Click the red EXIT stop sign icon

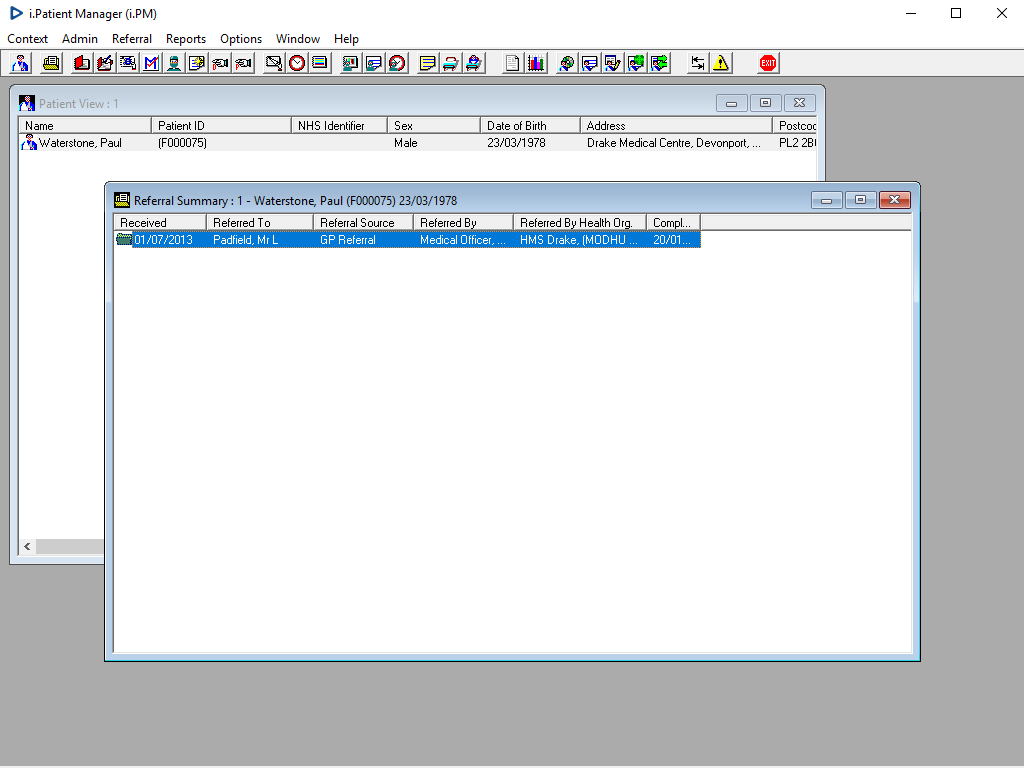767,63
